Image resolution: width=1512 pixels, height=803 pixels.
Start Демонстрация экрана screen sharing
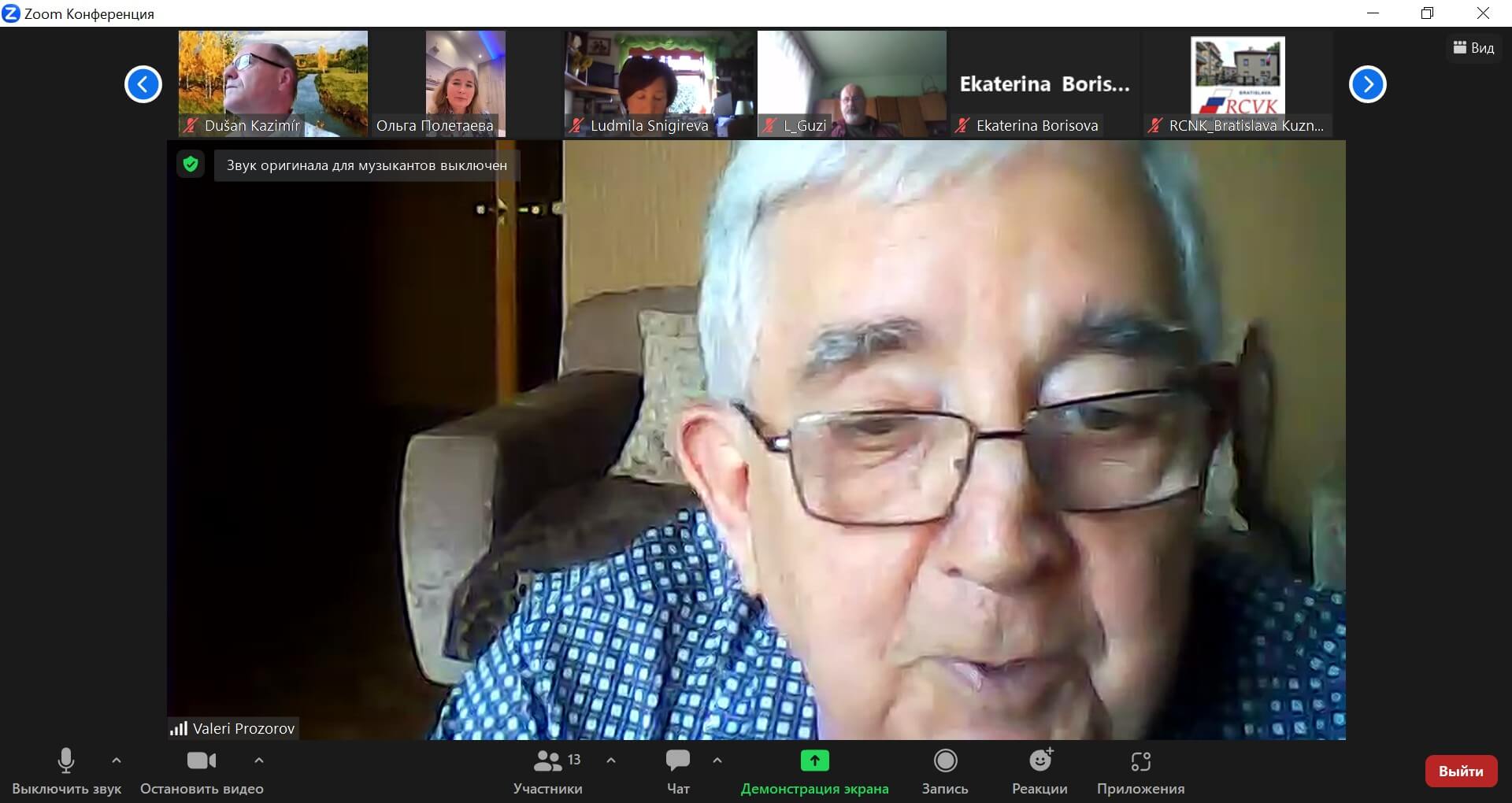tap(815, 772)
